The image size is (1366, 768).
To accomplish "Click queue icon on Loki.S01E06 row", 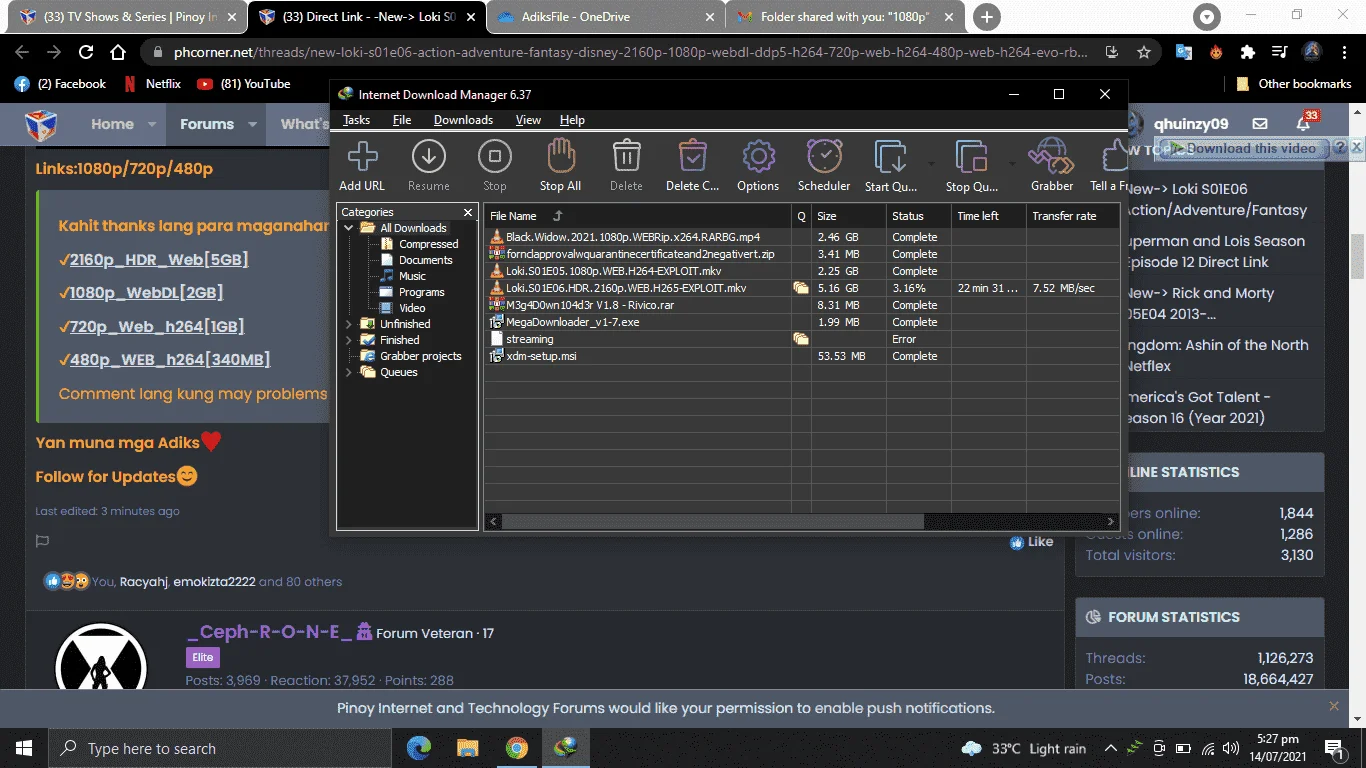I will click(800, 288).
